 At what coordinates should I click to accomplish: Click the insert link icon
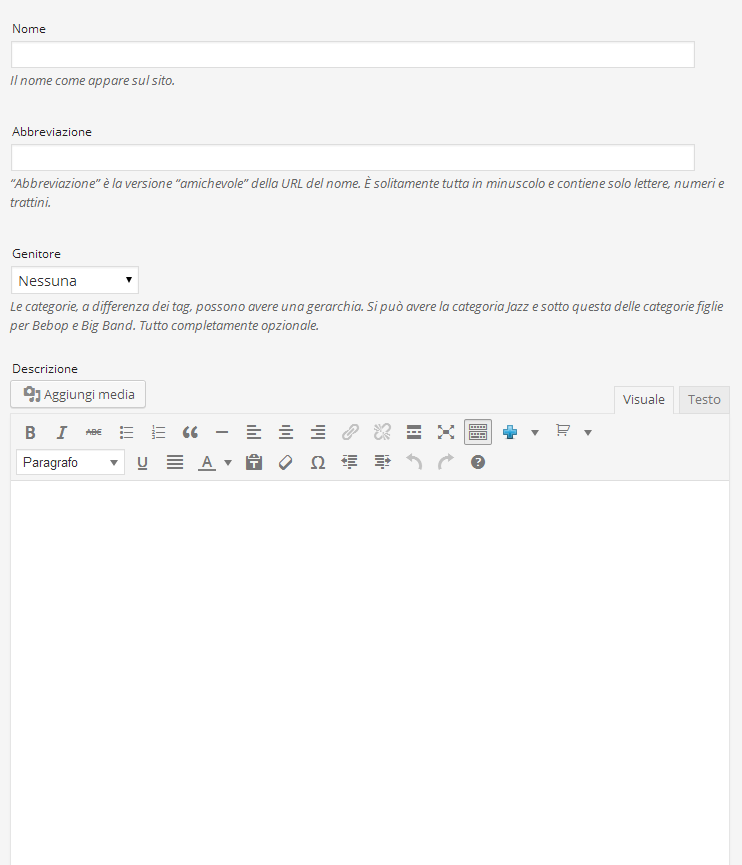pos(350,432)
